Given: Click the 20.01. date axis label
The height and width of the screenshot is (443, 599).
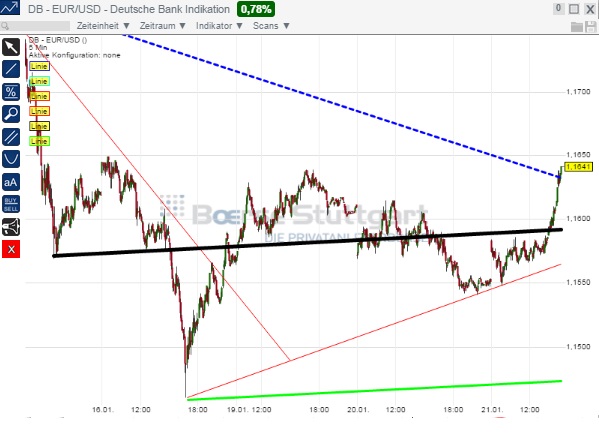Looking at the screenshot, I should pos(358,409).
